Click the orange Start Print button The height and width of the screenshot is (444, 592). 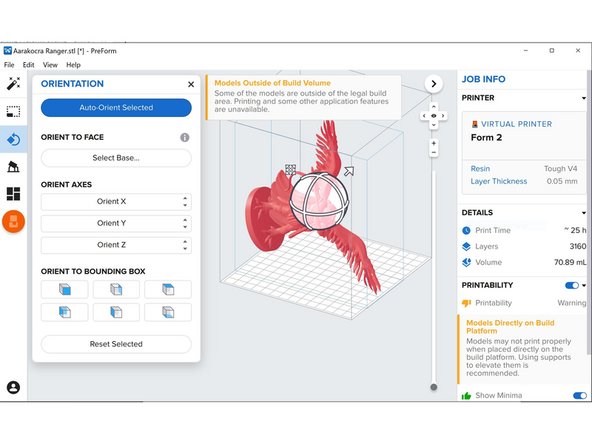click(14, 221)
